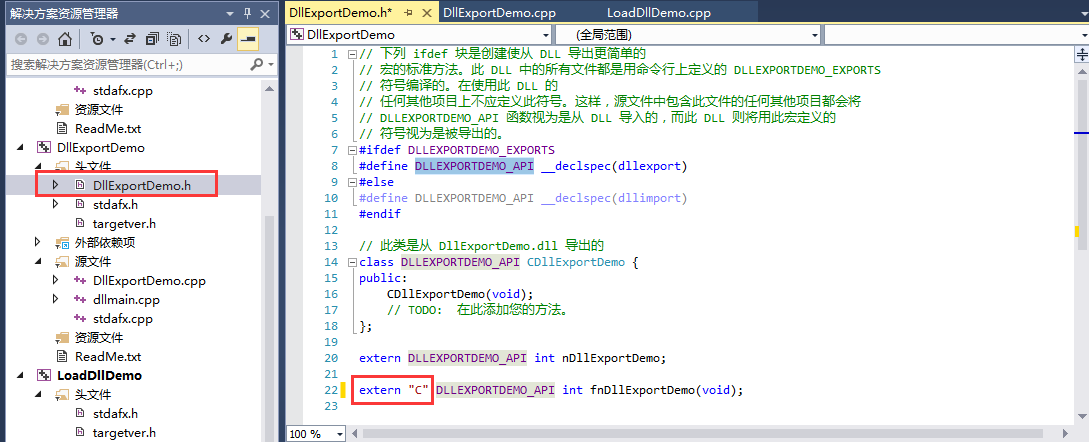Click the Back navigation arrow in Solution Explorer
Image resolution: width=1089 pixels, height=442 pixels.
click(21, 39)
